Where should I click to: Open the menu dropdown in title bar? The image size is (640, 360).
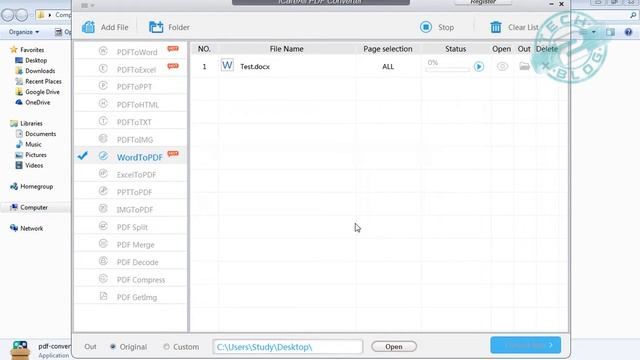(x=87, y=5)
